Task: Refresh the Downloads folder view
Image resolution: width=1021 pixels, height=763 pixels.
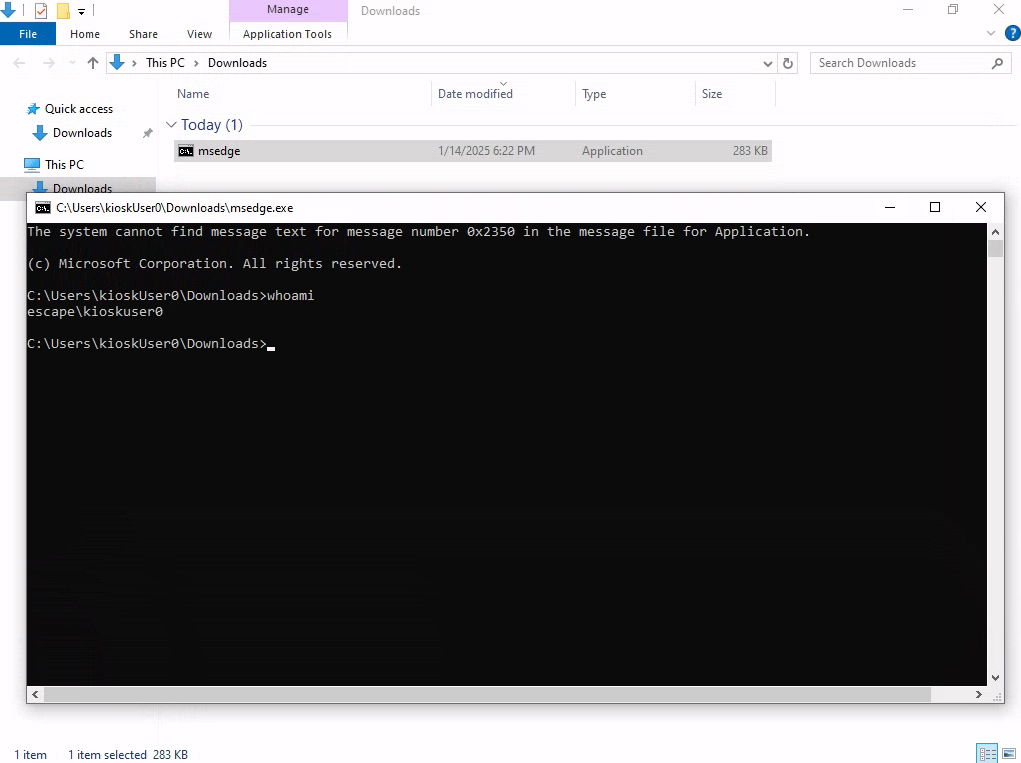Action: click(x=787, y=63)
